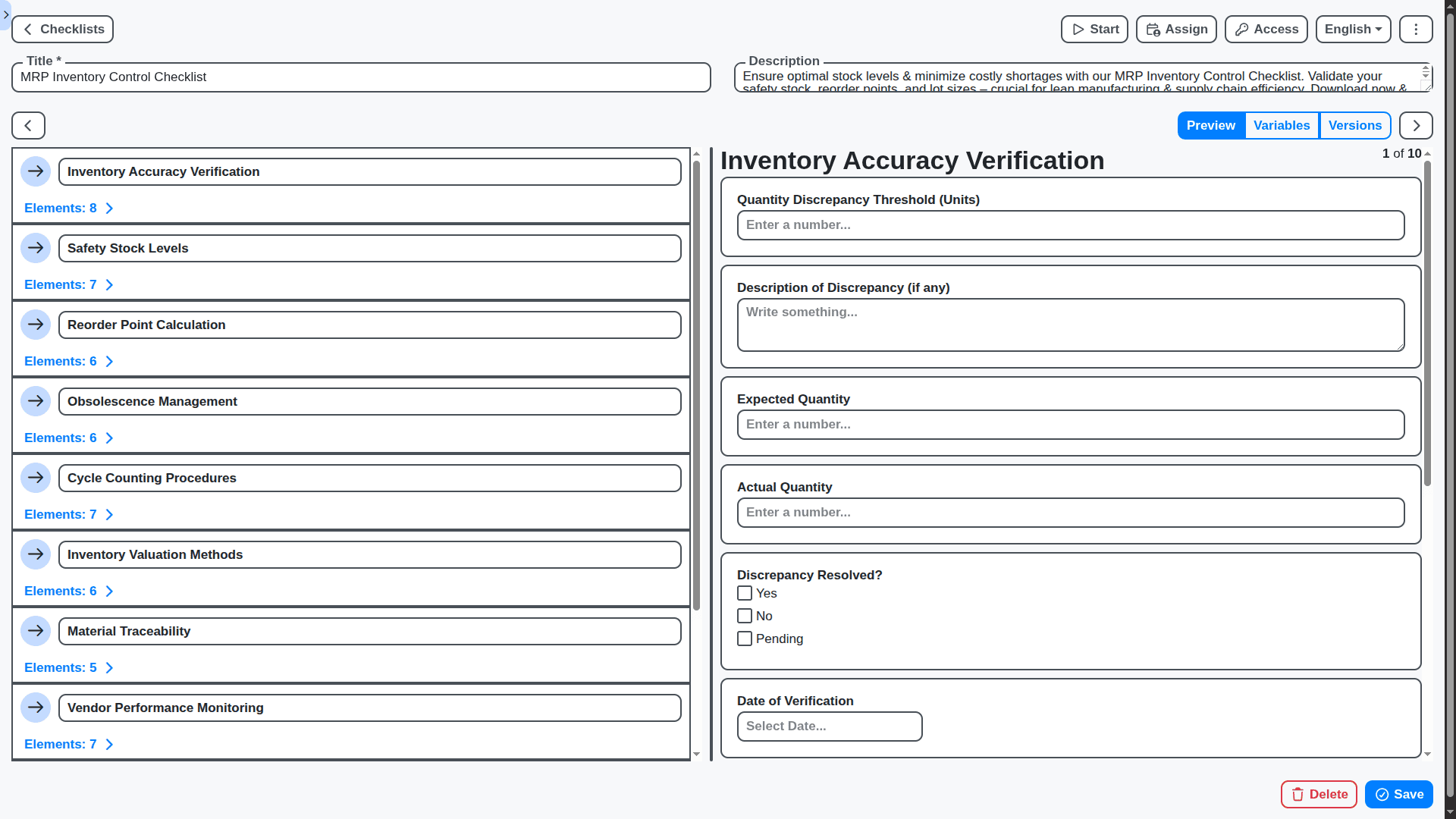1456x819 pixels.
Task: Check the Yes checkbox under Discrepancy Resolved
Action: pyautogui.click(x=745, y=593)
